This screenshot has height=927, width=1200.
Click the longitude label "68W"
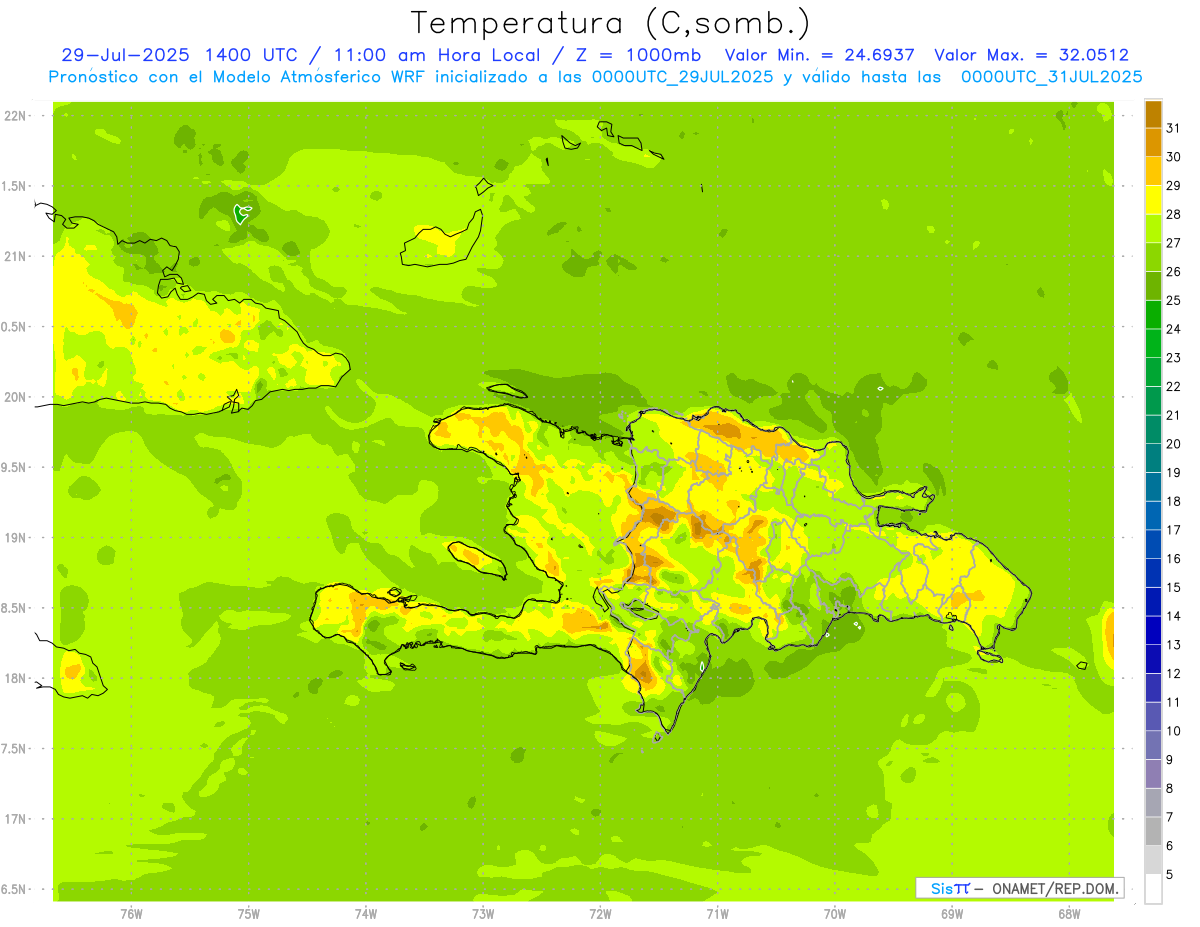point(1069,914)
